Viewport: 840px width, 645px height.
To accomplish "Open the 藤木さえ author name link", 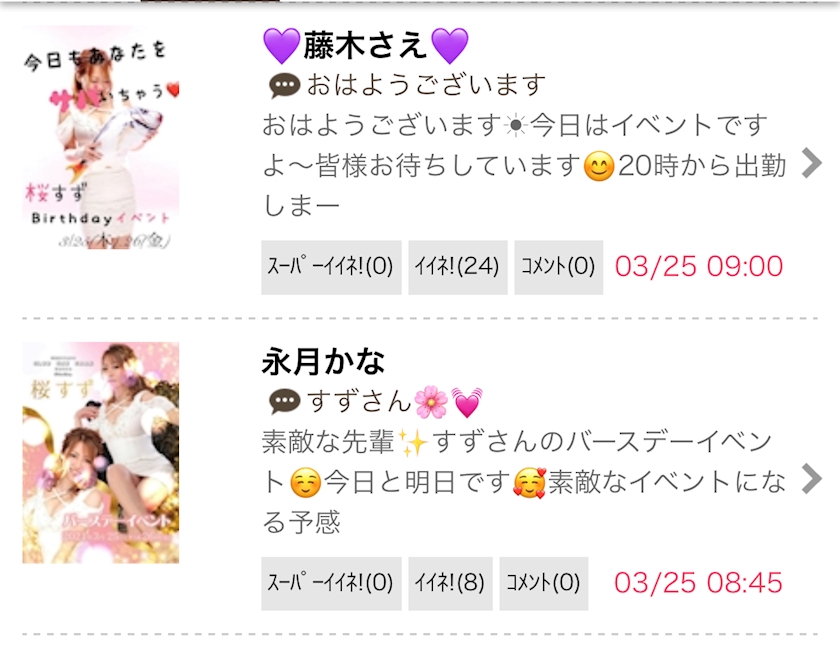I will coord(366,46).
